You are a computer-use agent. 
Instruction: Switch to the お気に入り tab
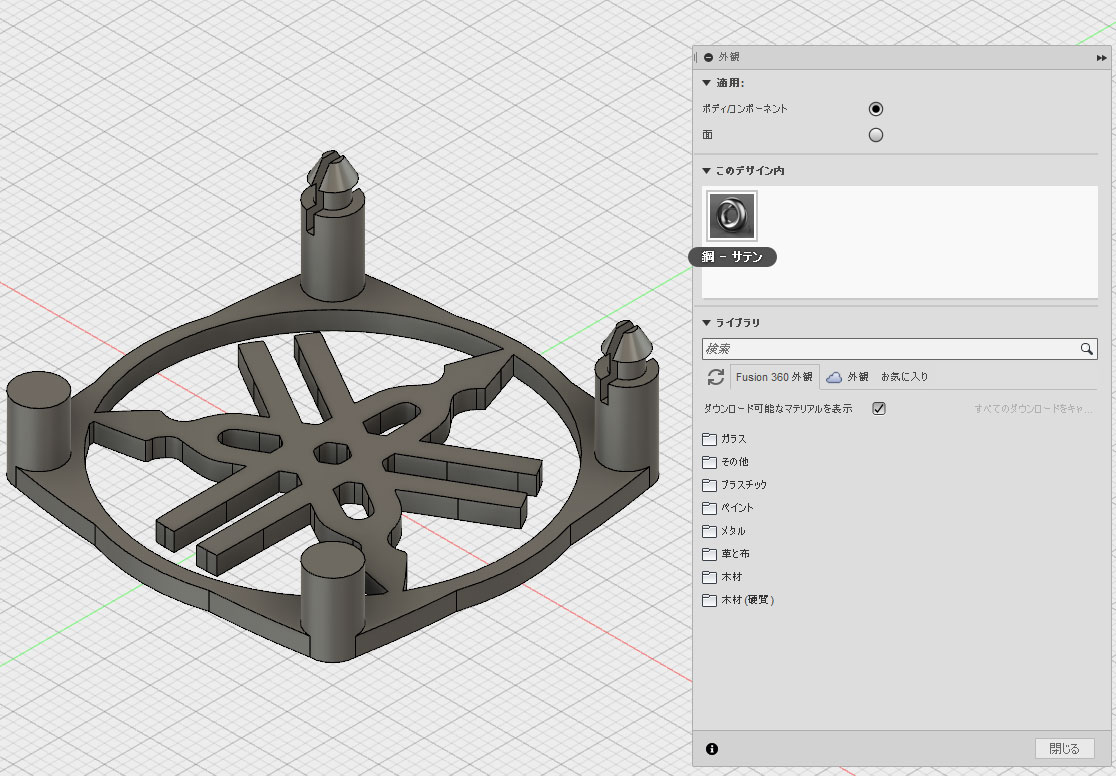click(904, 377)
